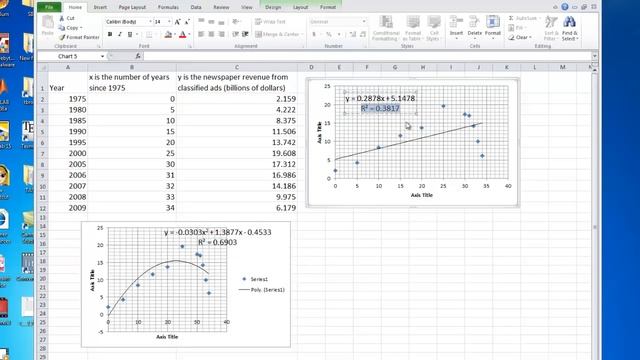Open the Font Color dropdown arrow

(x=189, y=35)
